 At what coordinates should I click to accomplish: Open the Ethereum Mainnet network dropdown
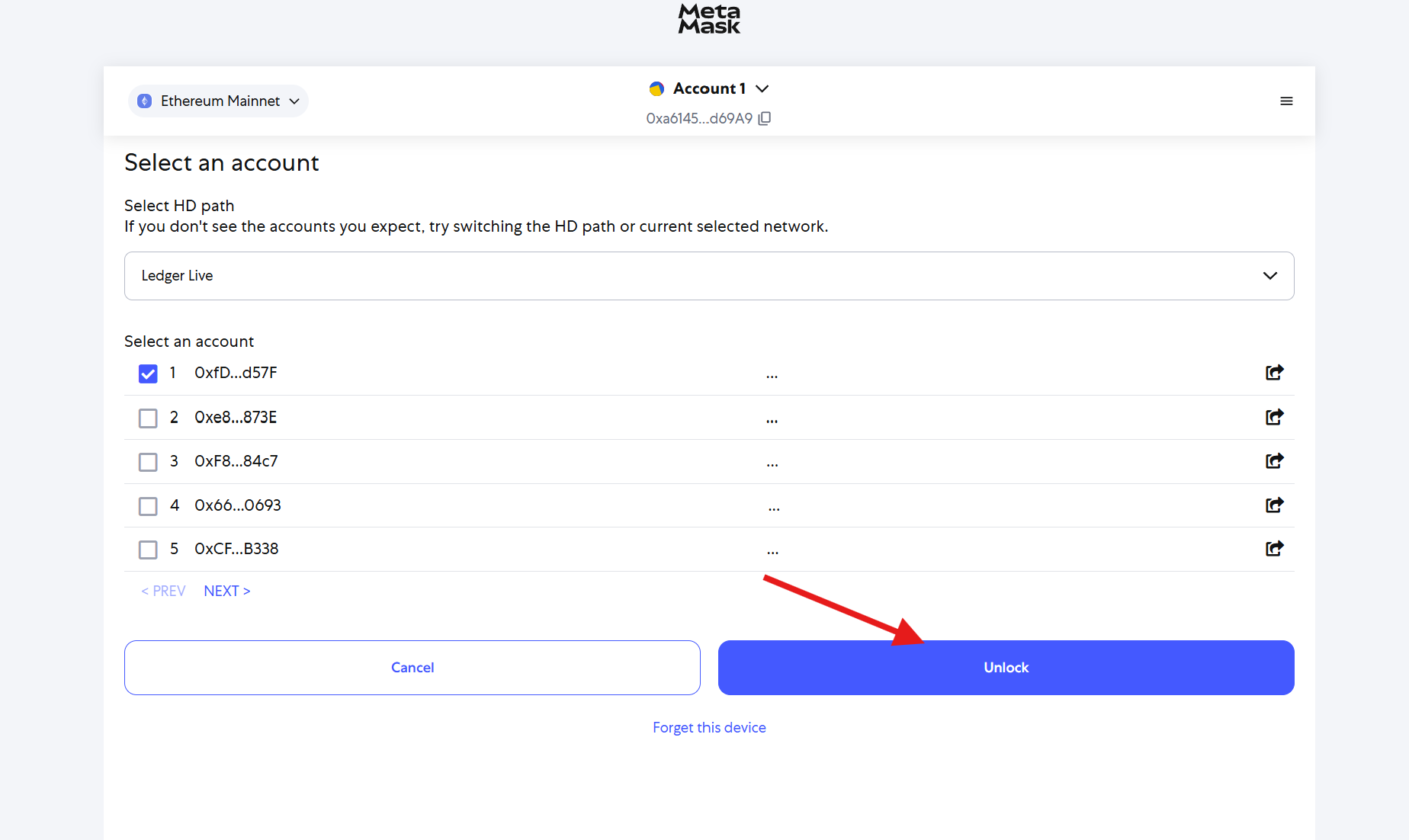pyautogui.click(x=218, y=101)
